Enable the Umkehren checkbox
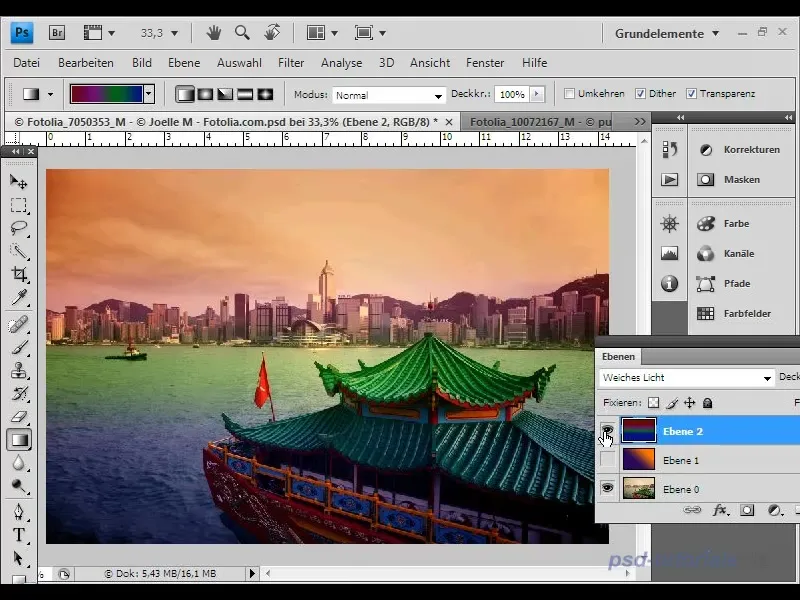Viewport: 800px width, 600px height. point(569,94)
